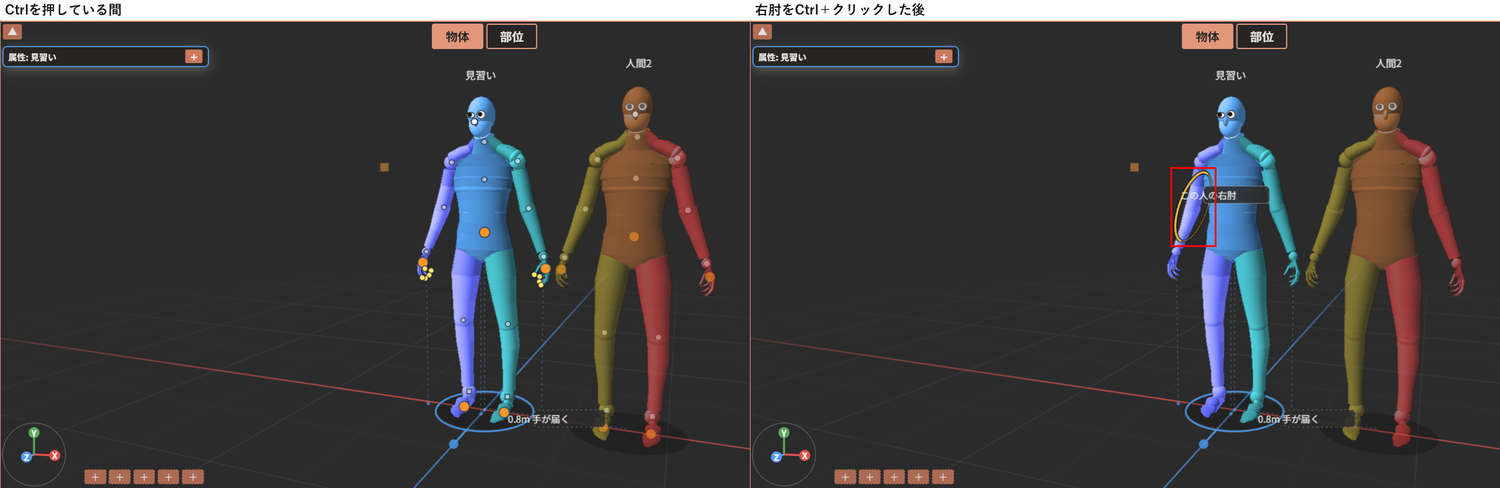Screen dimensions: 1500x488
Task: Collapse the triangle button in the right after-click panel
Action: (x=763, y=32)
